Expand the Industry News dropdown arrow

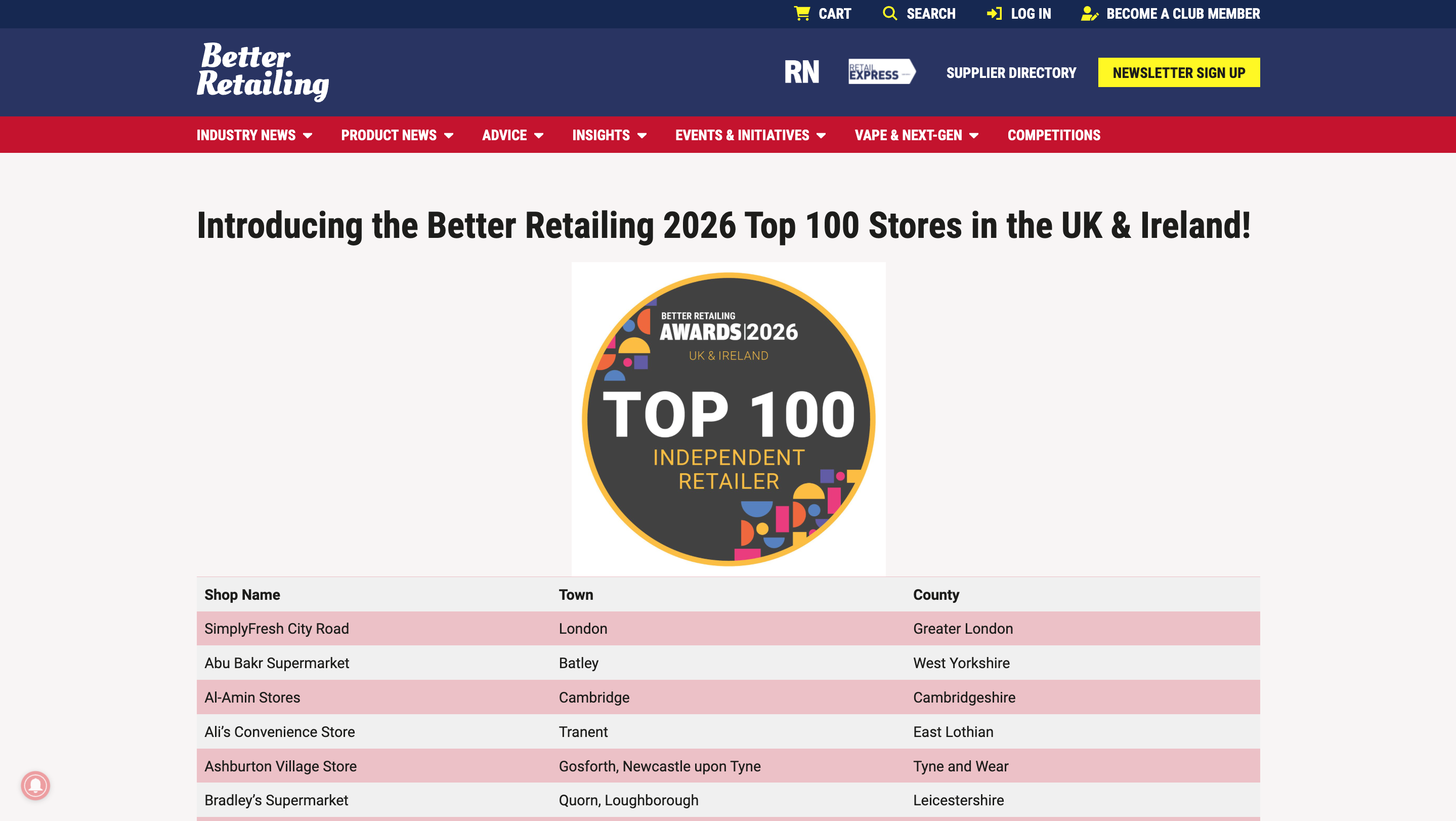(308, 136)
